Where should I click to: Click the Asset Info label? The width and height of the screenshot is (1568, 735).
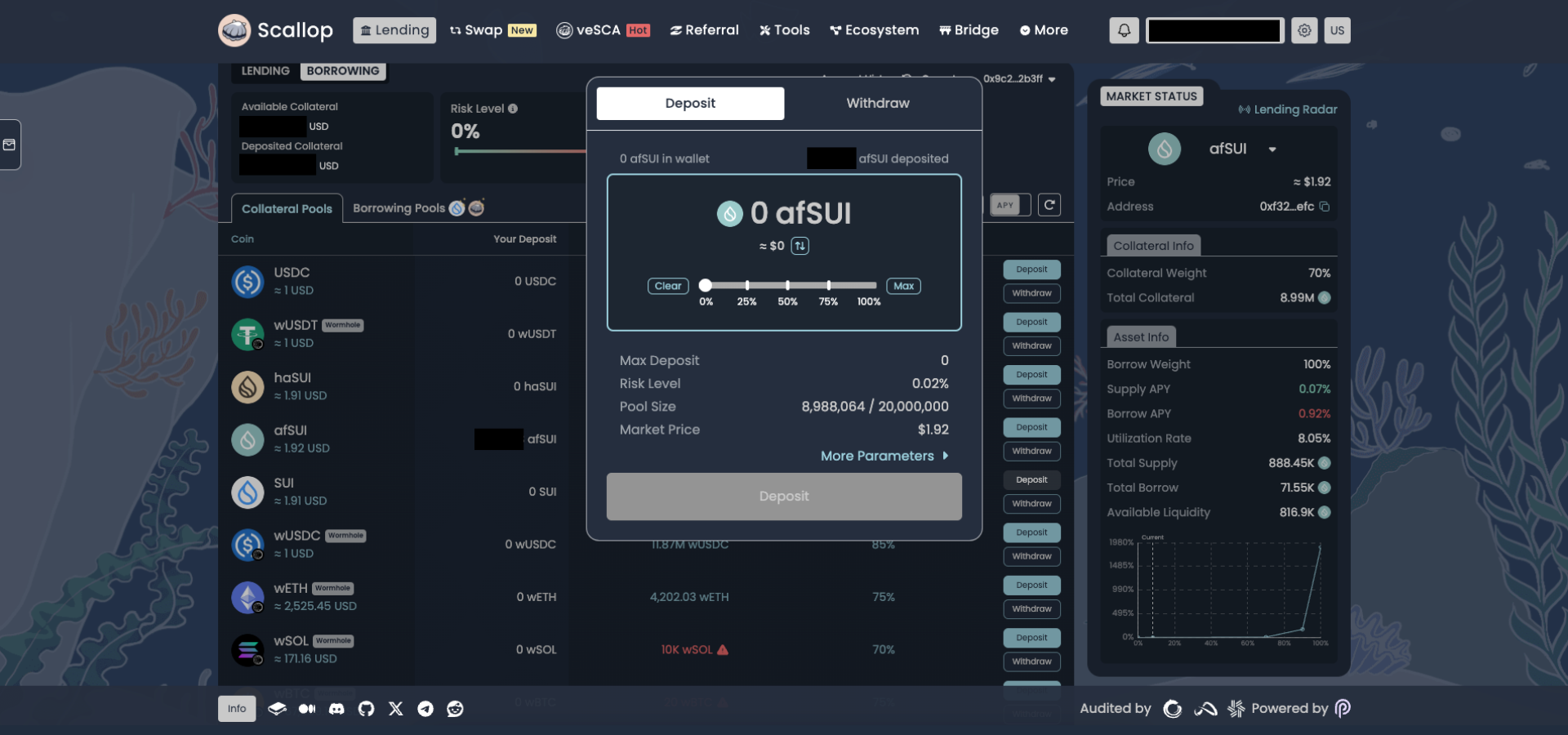coord(1141,337)
